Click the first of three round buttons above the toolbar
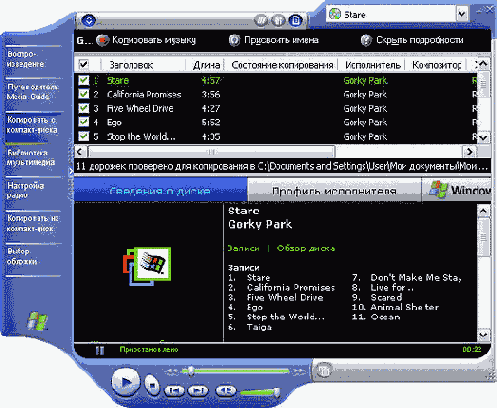Screen dimensions: 497x408 (x=261, y=21)
